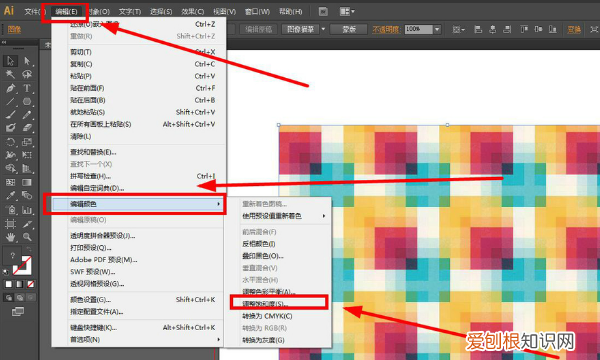This screenshot has height=360, width=600.
Task: Select the Pen tool
Action: (x=10, y=88)
